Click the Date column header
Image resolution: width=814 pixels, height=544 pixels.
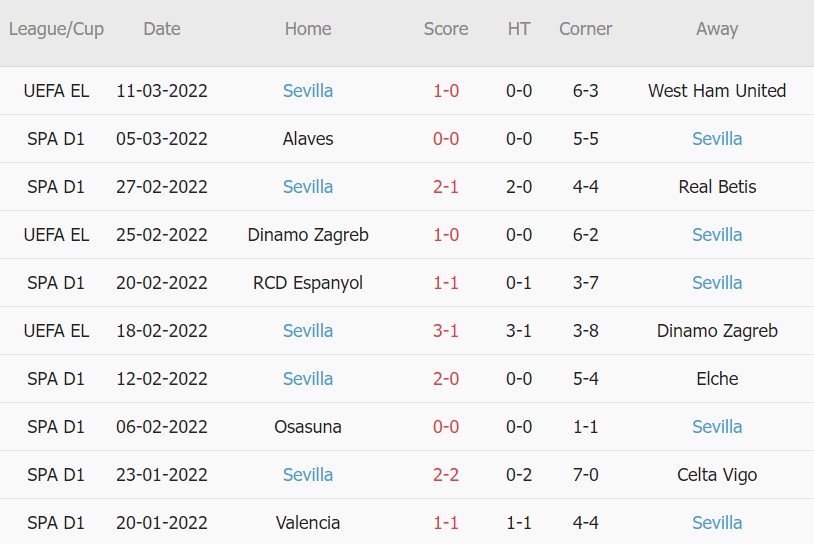[162, 29]
